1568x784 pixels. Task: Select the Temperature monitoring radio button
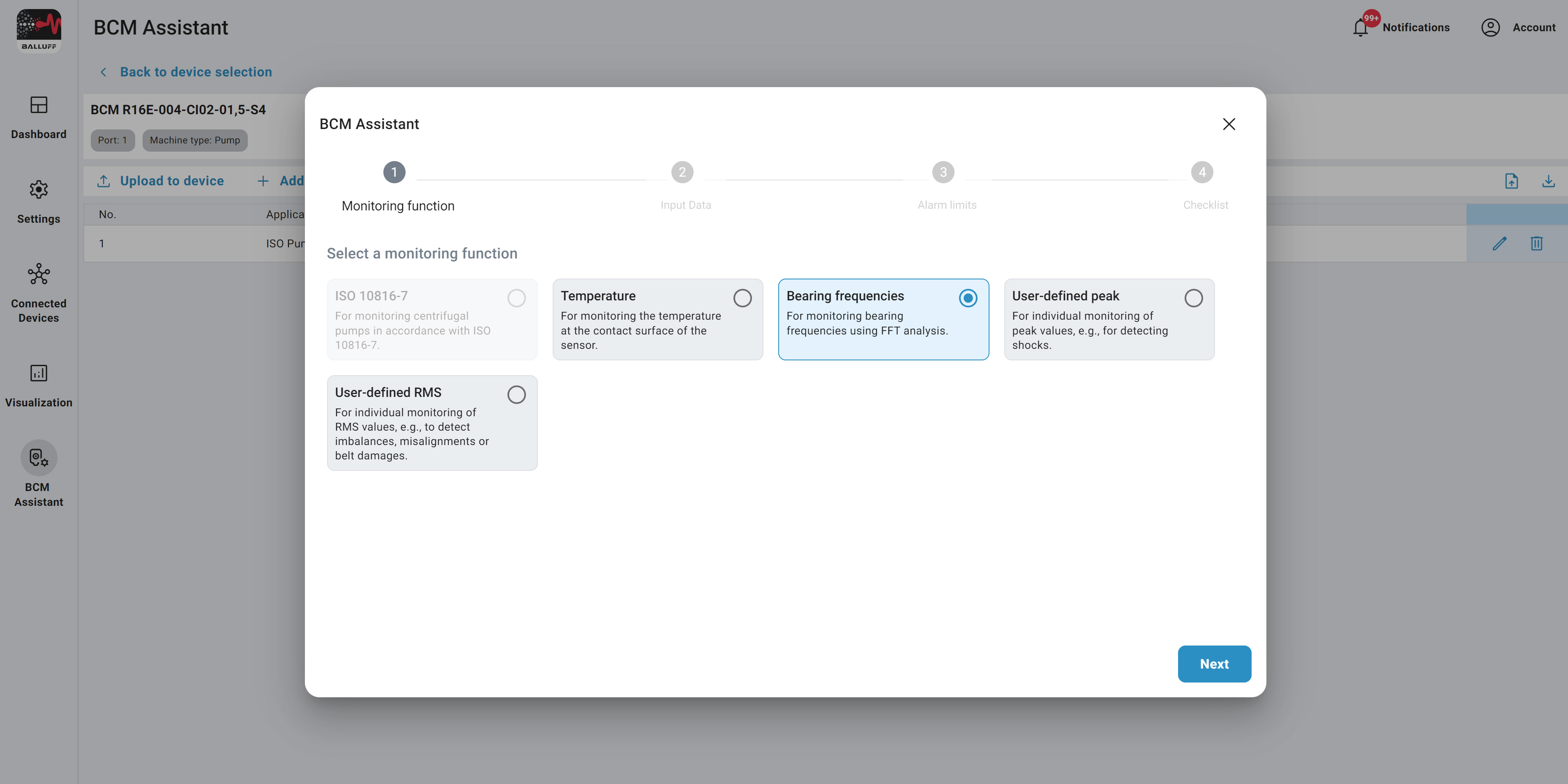click(742, 298)
